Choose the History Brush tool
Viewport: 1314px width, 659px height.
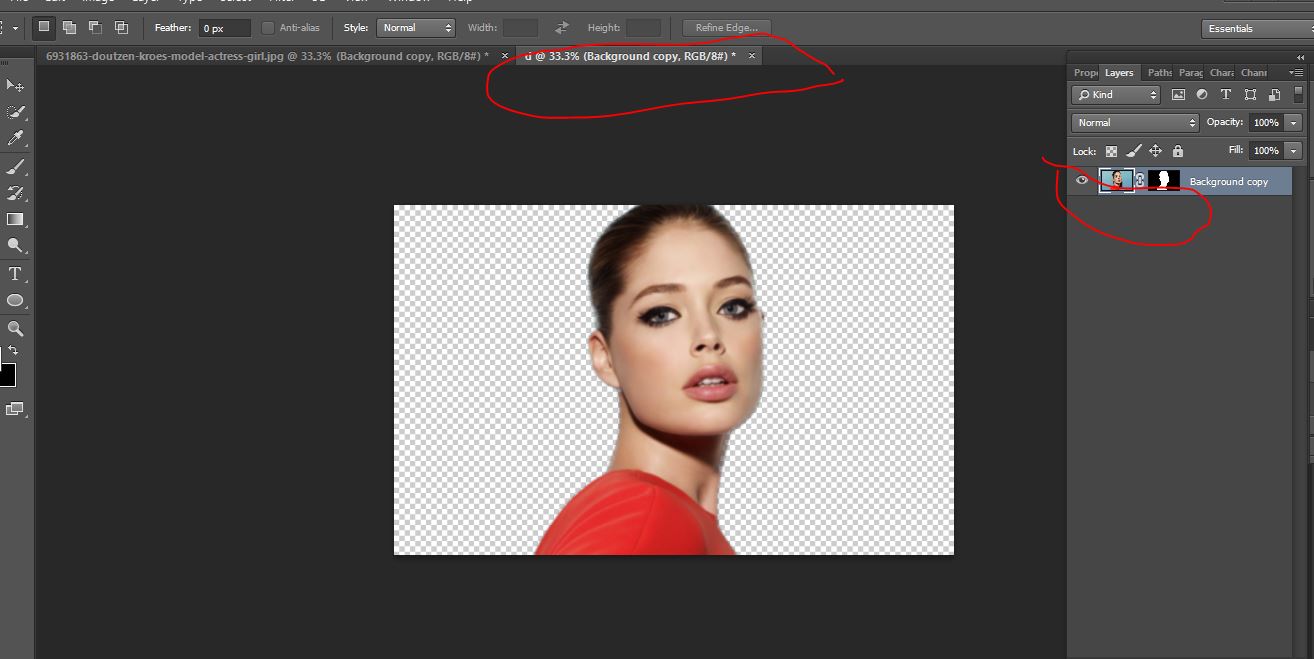[15, 192]
